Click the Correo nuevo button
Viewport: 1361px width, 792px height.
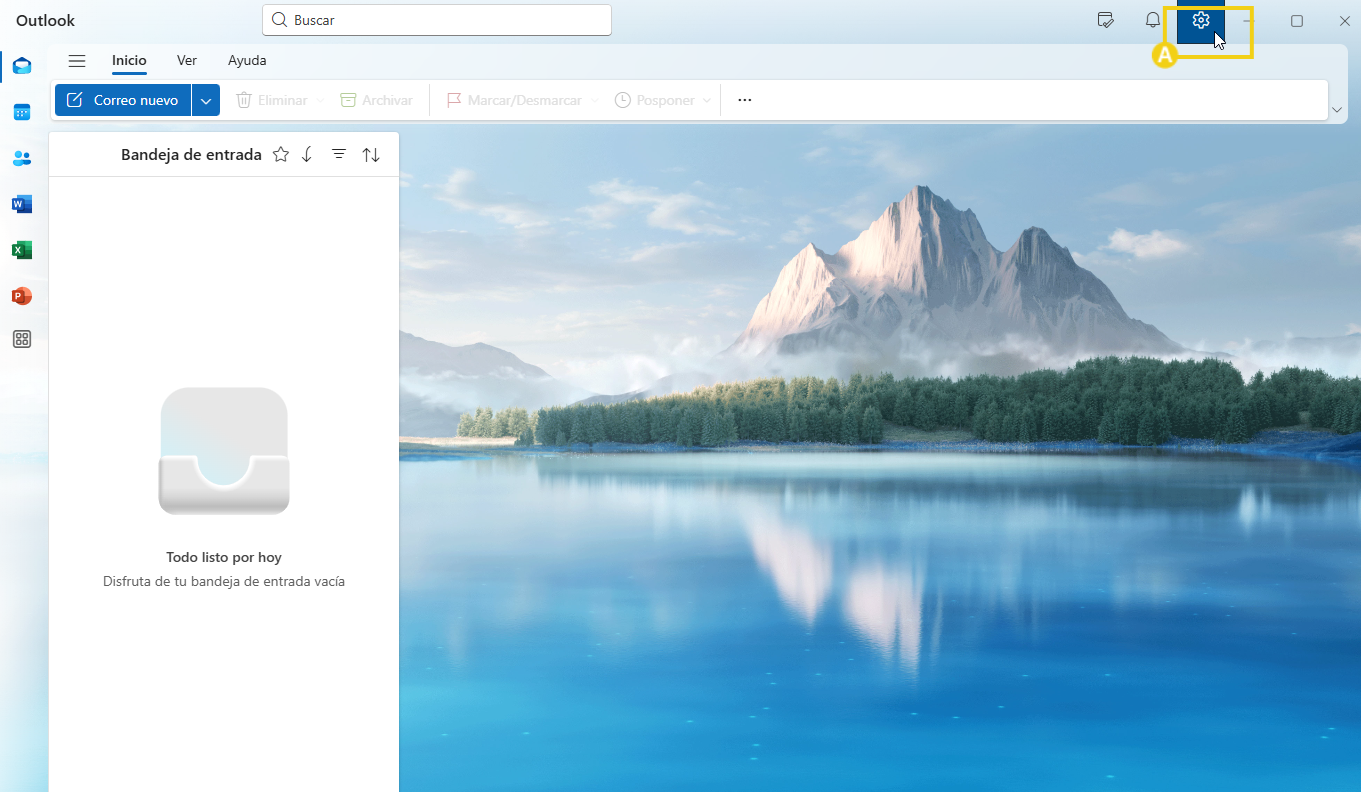(x=123, y=100)
